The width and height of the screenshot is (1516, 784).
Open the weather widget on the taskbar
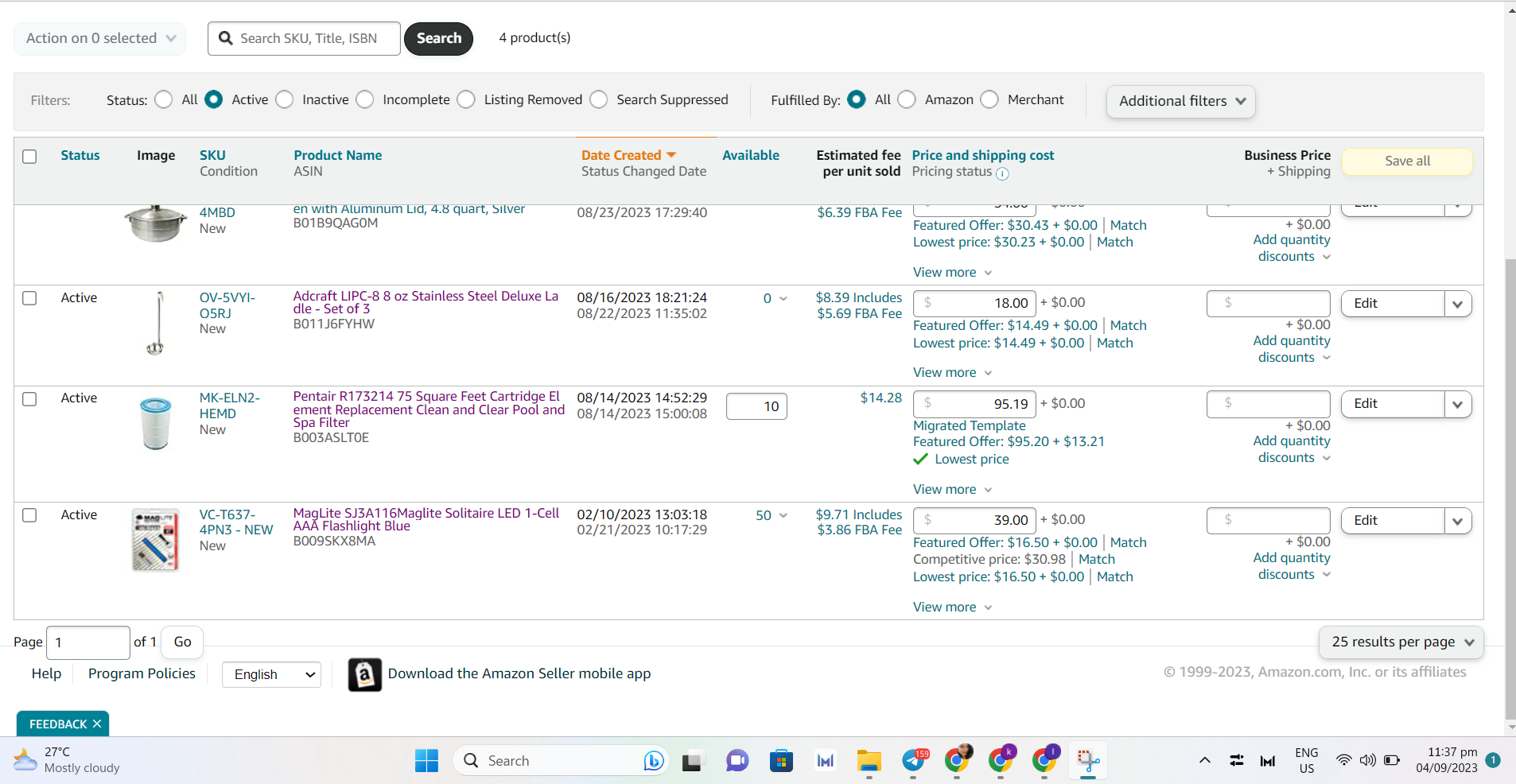(x=67, y=760)
